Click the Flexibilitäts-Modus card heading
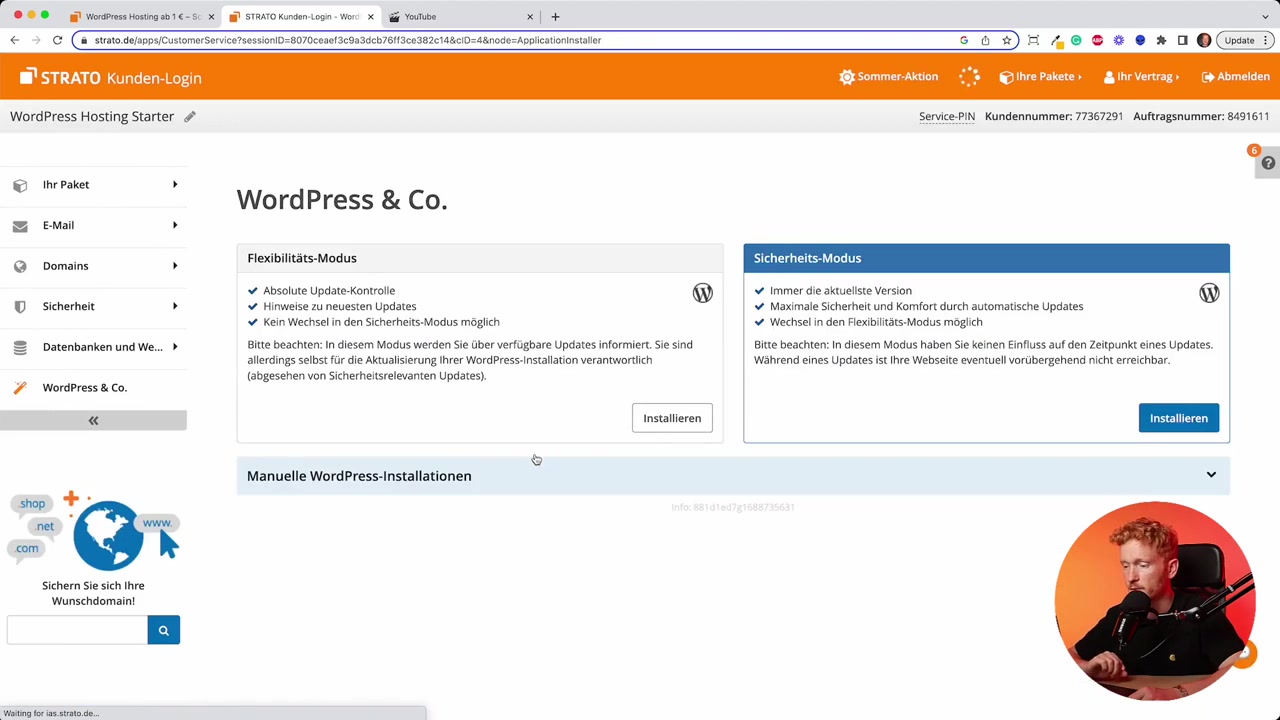1280x720 pixels. click(x=302, y=258)
